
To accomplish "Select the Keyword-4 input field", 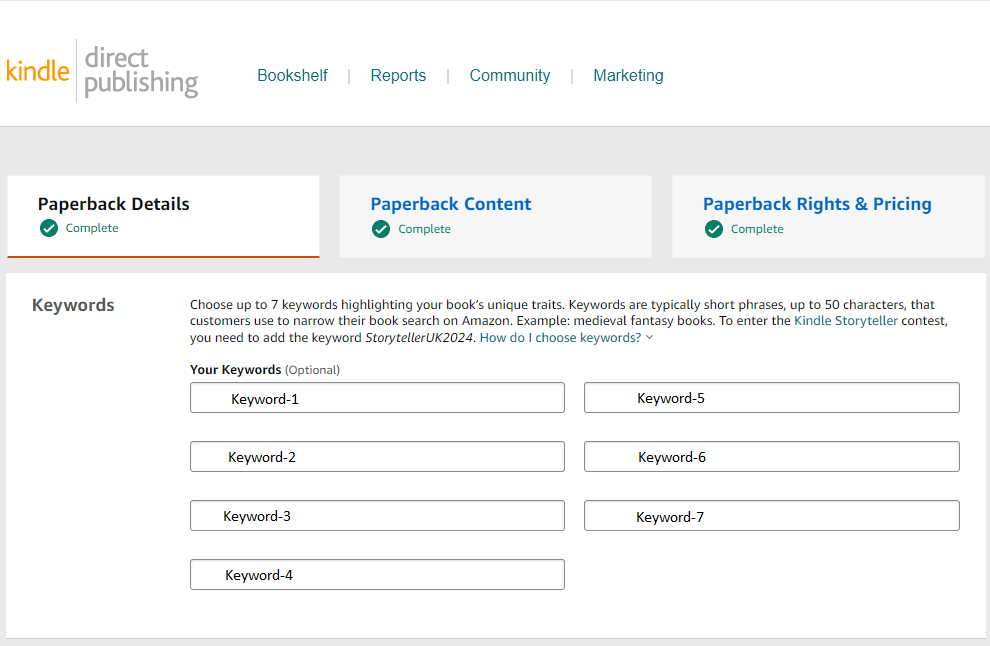I will [x=377, y=574].
